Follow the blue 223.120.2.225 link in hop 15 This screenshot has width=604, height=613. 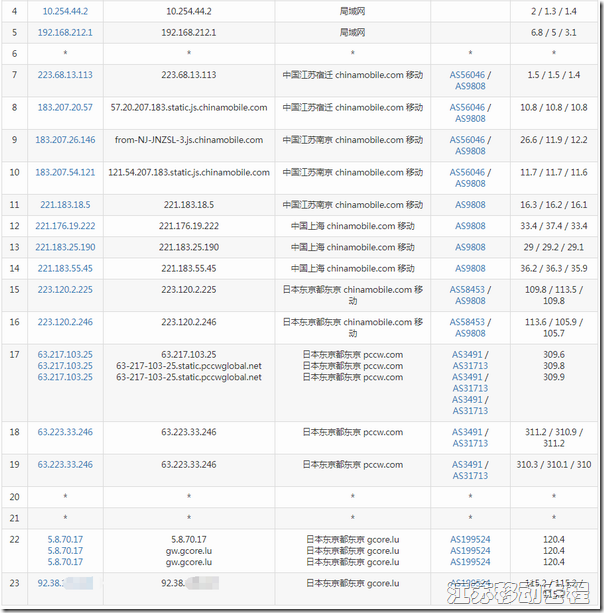click(x=65, y=289)
